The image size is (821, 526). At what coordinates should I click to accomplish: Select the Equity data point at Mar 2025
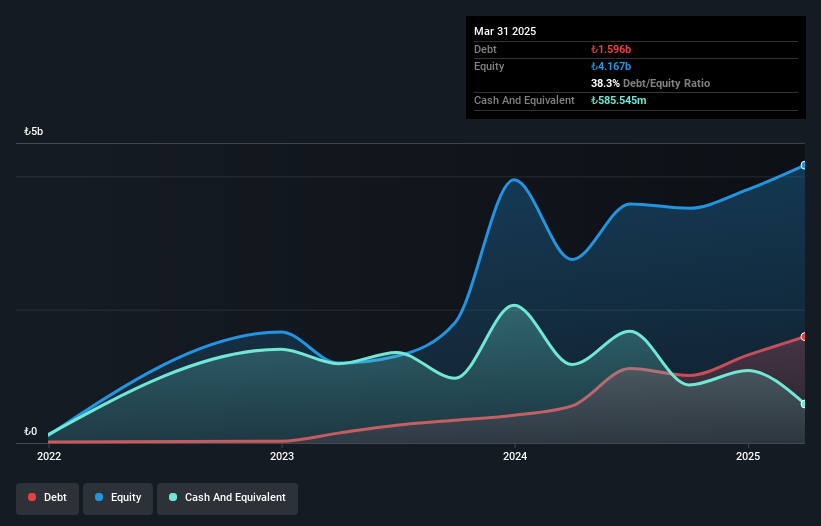point(804,165)
